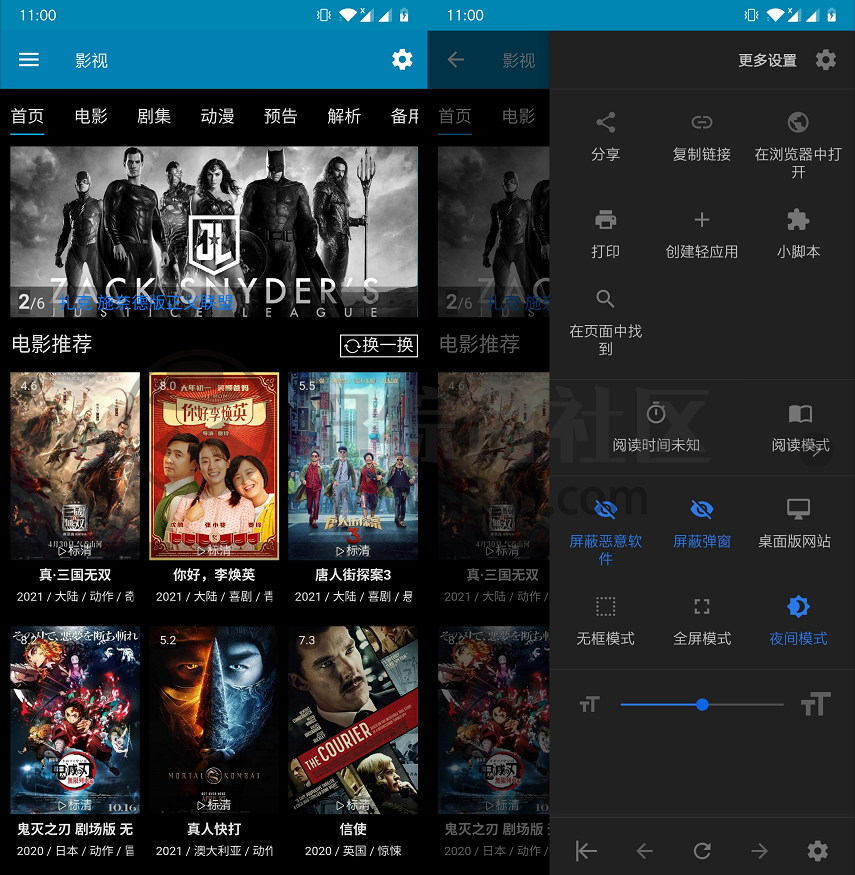Tap 在浏览器中打开 globe icon
The width and height of the screenshot is (855, 875).
pos(798,122)
